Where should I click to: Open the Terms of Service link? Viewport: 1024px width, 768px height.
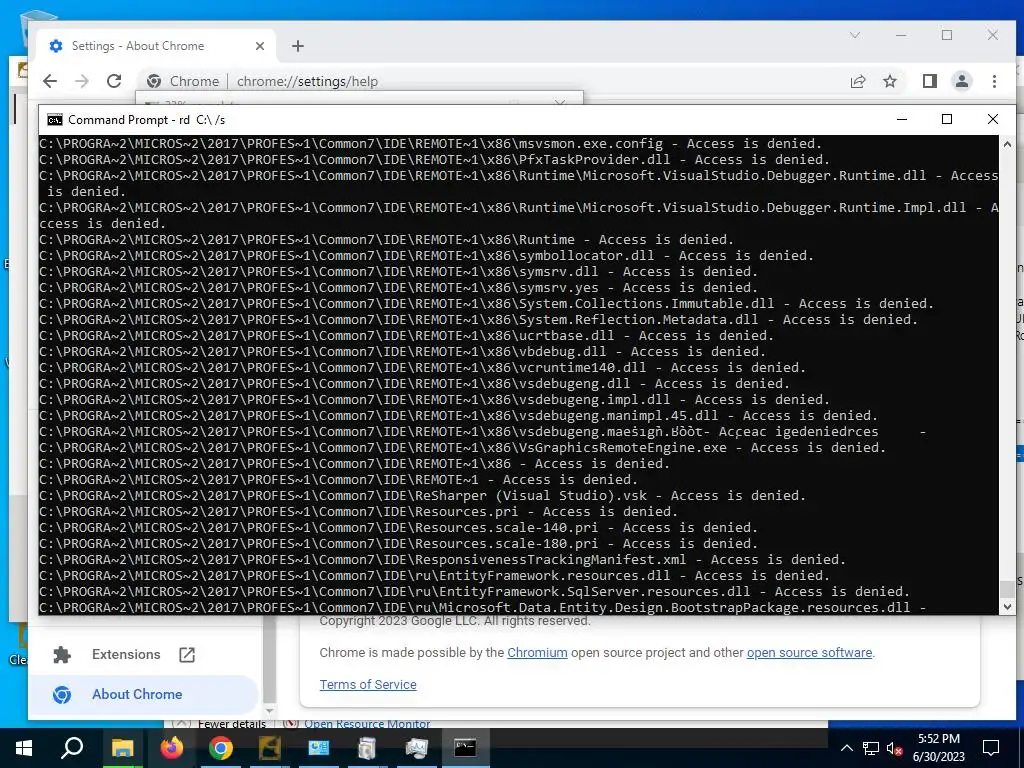pyautogui.click(x=368, y=684)
